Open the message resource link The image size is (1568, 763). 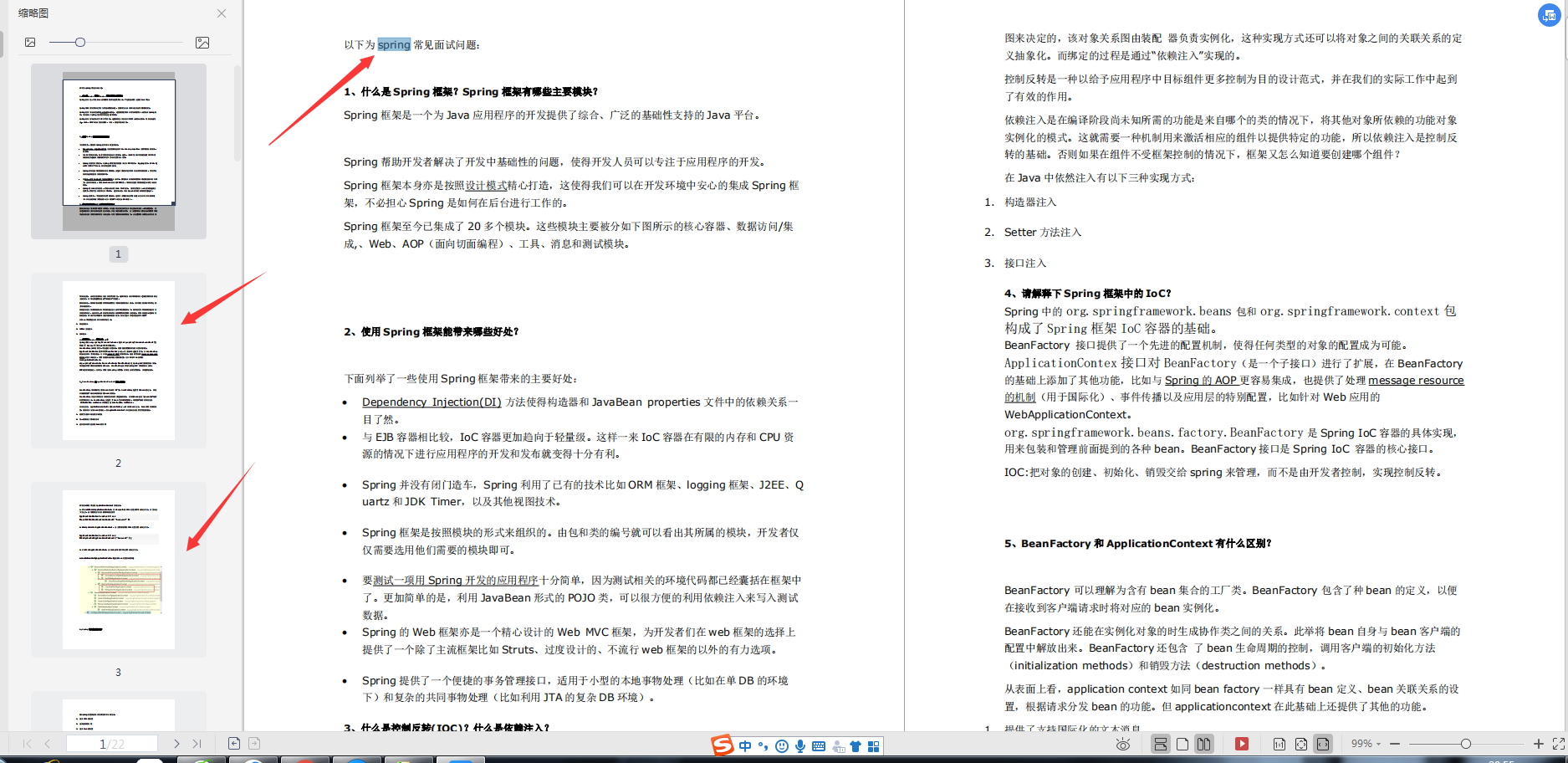pyautogui.click(x=1416, y=381)
